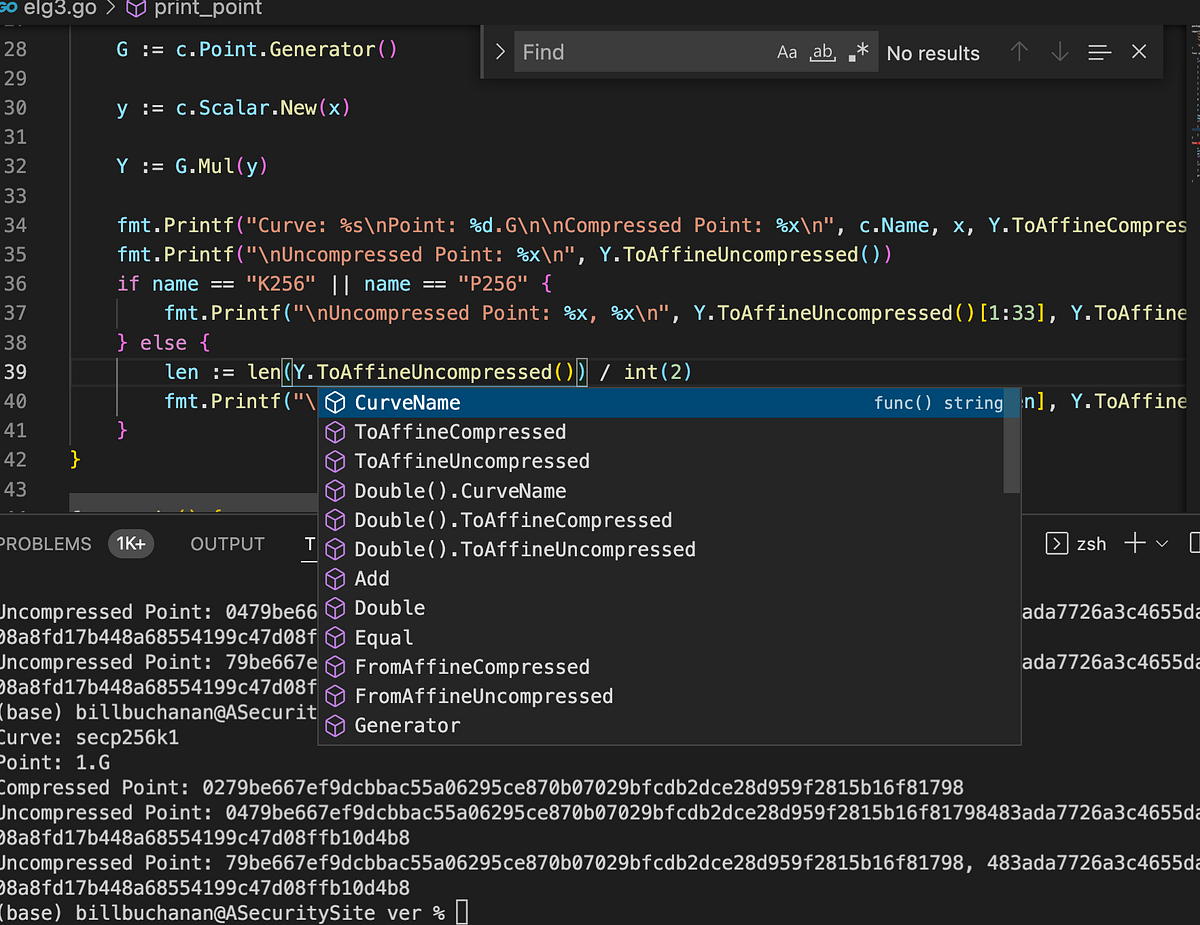Image resolution: width=1200 pixels, height=925 pixels.
Task: Click the cube icon beside ToAffineUncompressed suggestion
Action: [x=336, y=461]
